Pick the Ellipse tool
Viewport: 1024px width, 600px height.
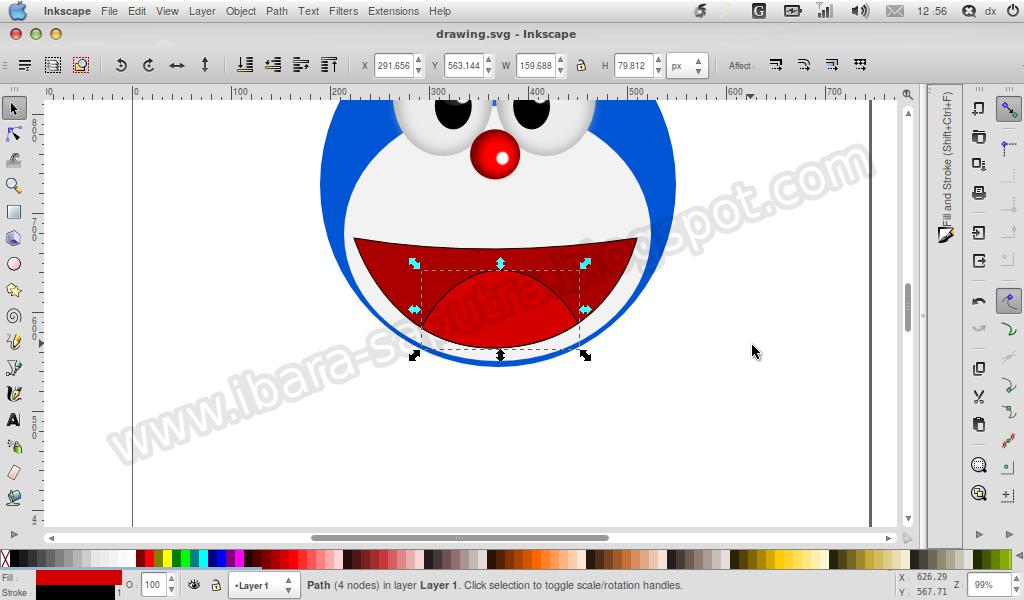(14, 264)
